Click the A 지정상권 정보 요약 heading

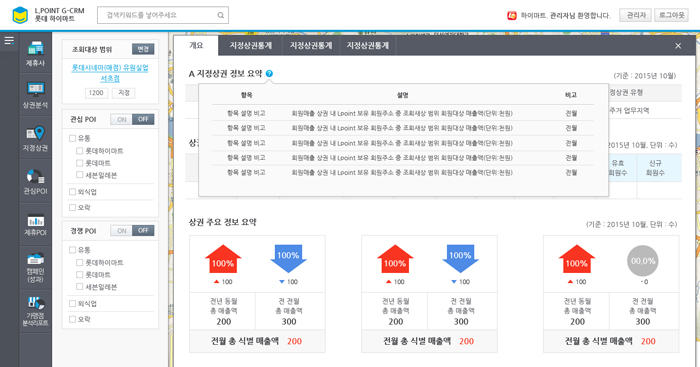[x=225, y=74]
